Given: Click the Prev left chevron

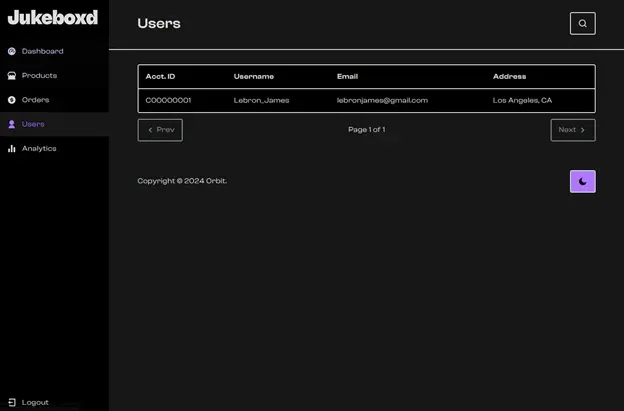Looking at the screenshot, I should point(150,130).
